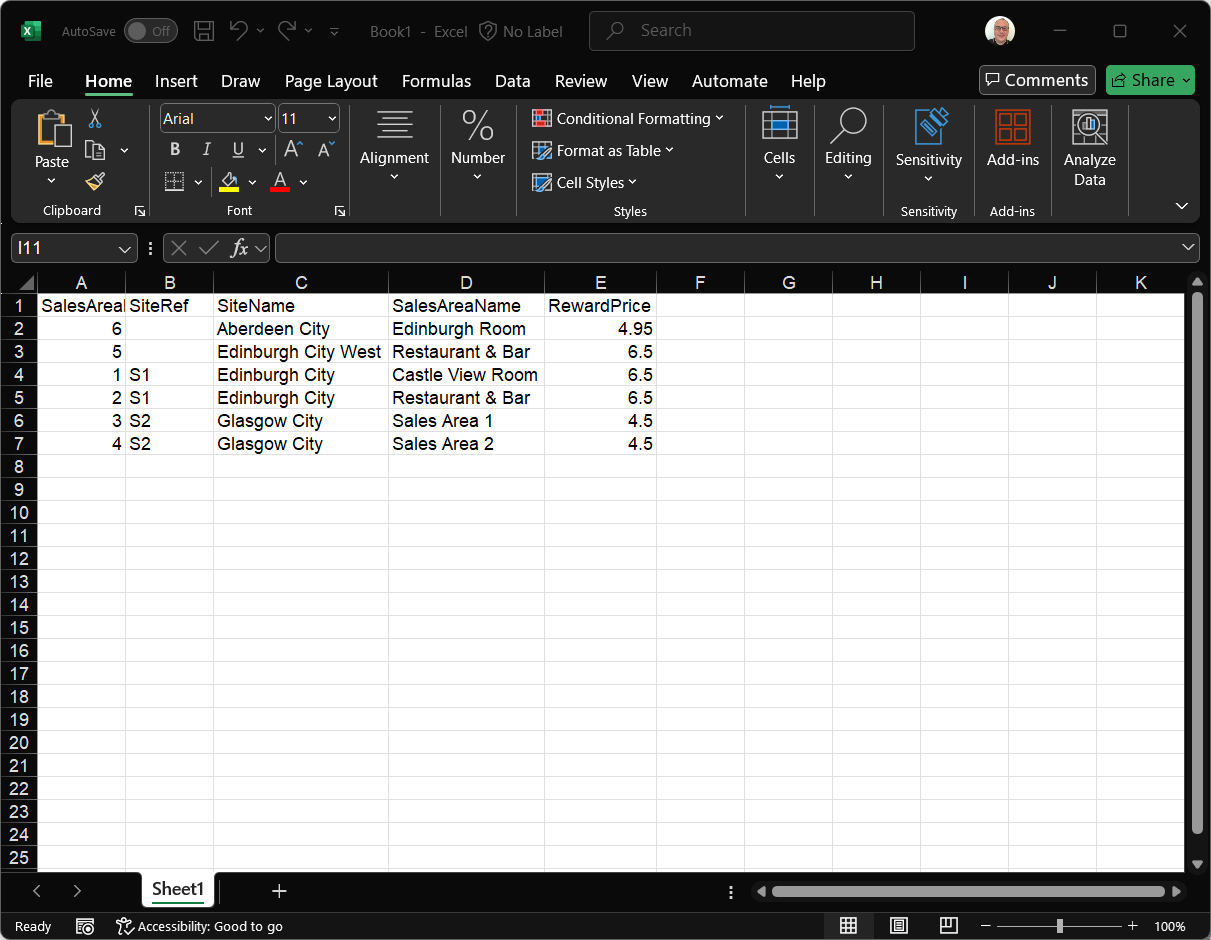This screenshot has width=1211, height=940.
Task: Open the Name Box dropdown arrow
Action: click(x=125, y=248)
